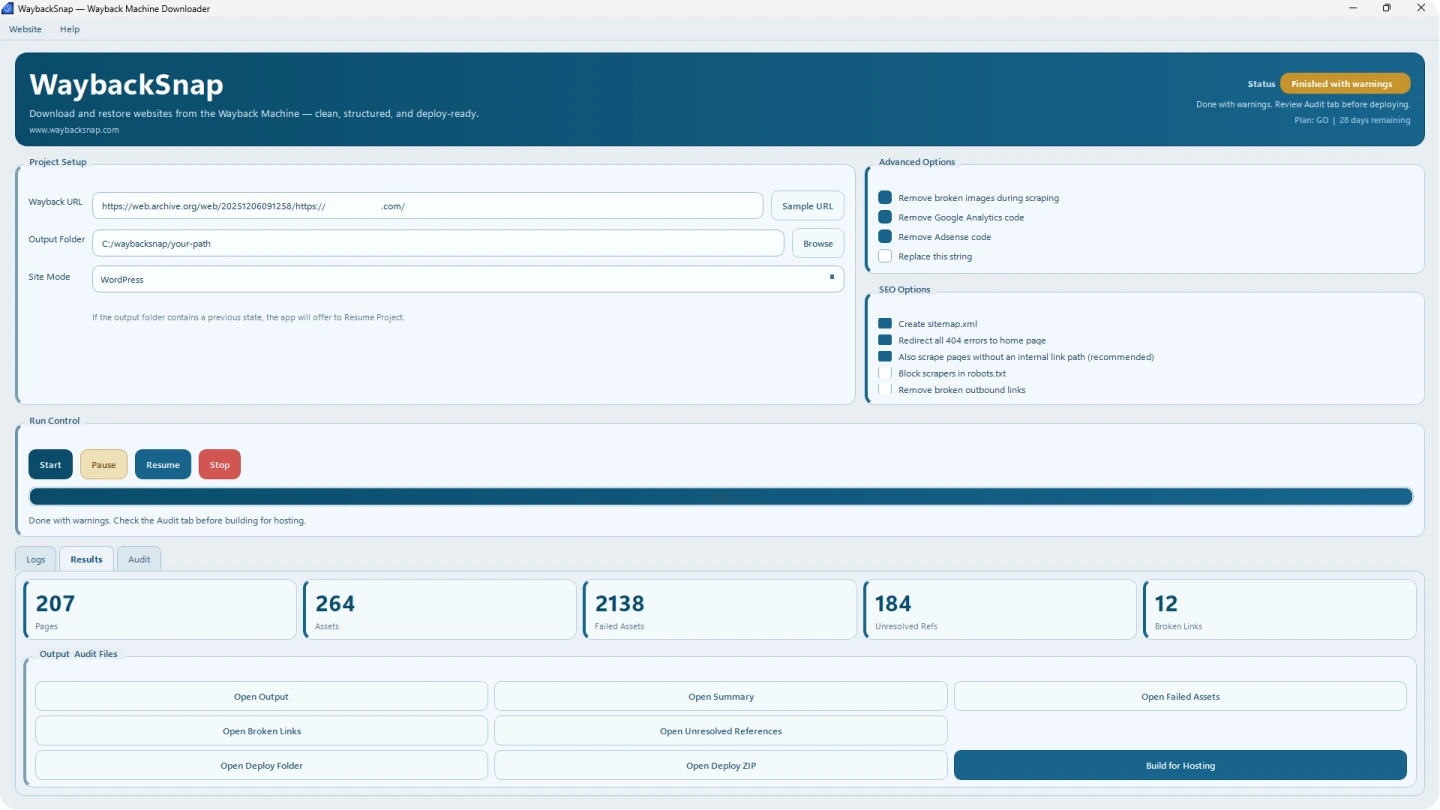Click the Build for Hosting button

(x=1180, y=766)
